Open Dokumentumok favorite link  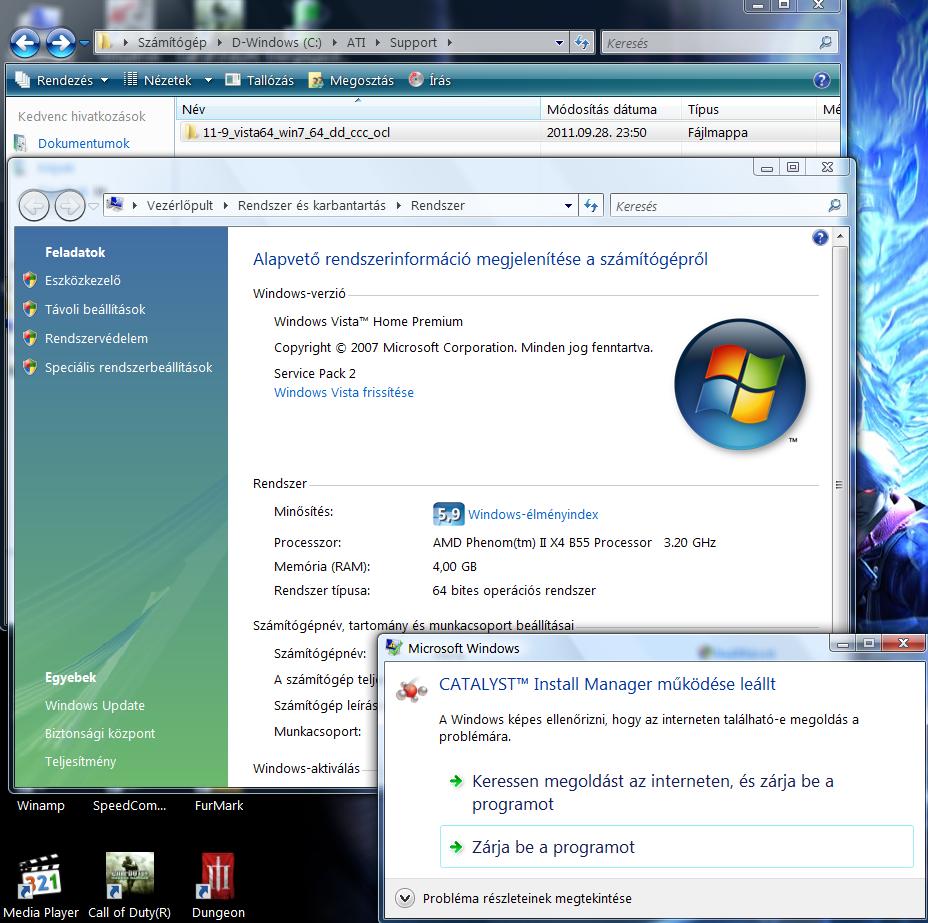pos(83,144)
